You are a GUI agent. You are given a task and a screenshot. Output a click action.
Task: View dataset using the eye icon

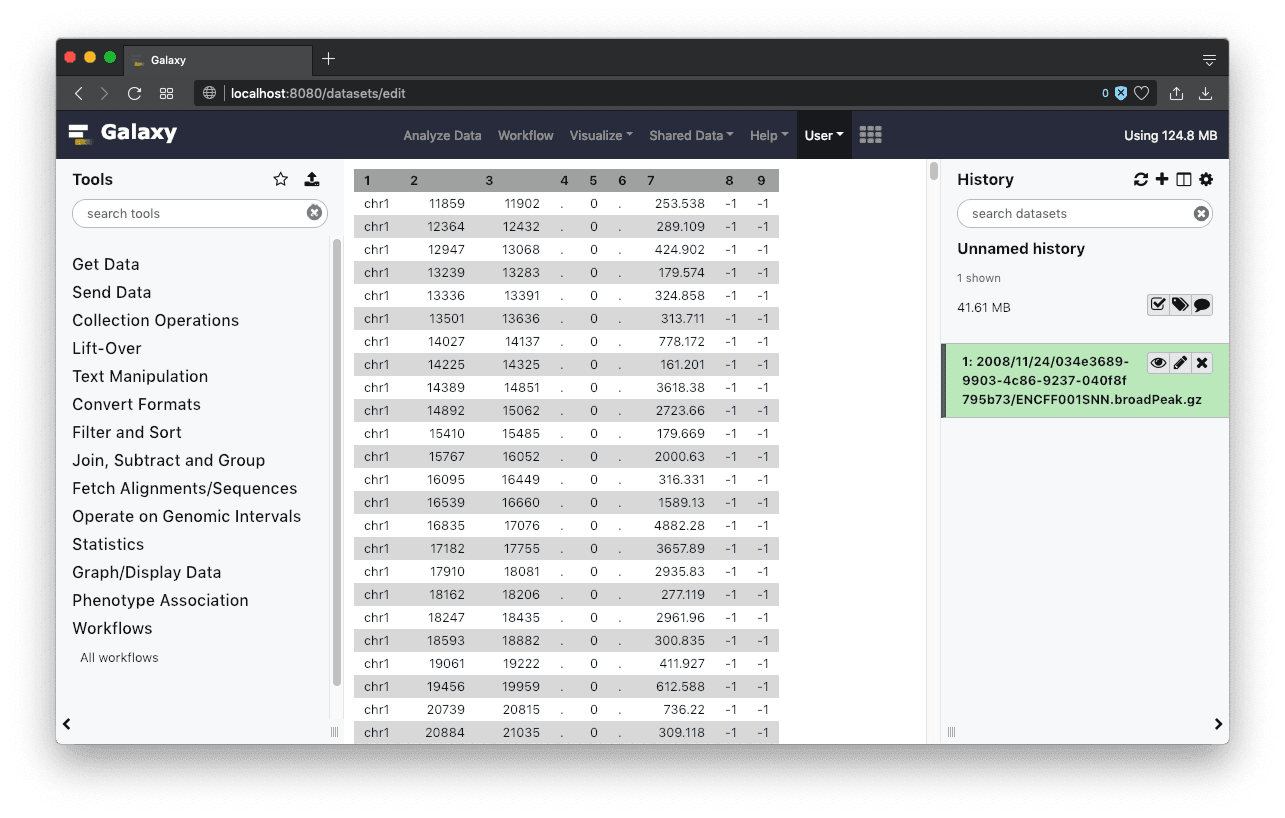(1158, 363)
